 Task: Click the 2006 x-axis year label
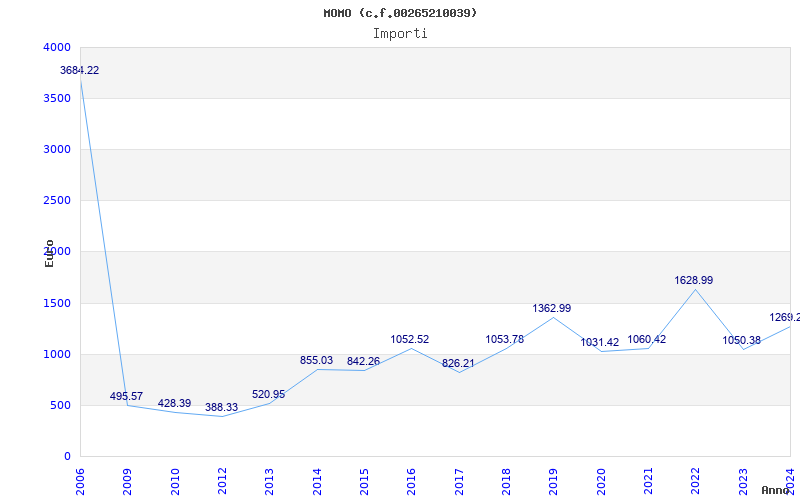[x=80, y=481]
